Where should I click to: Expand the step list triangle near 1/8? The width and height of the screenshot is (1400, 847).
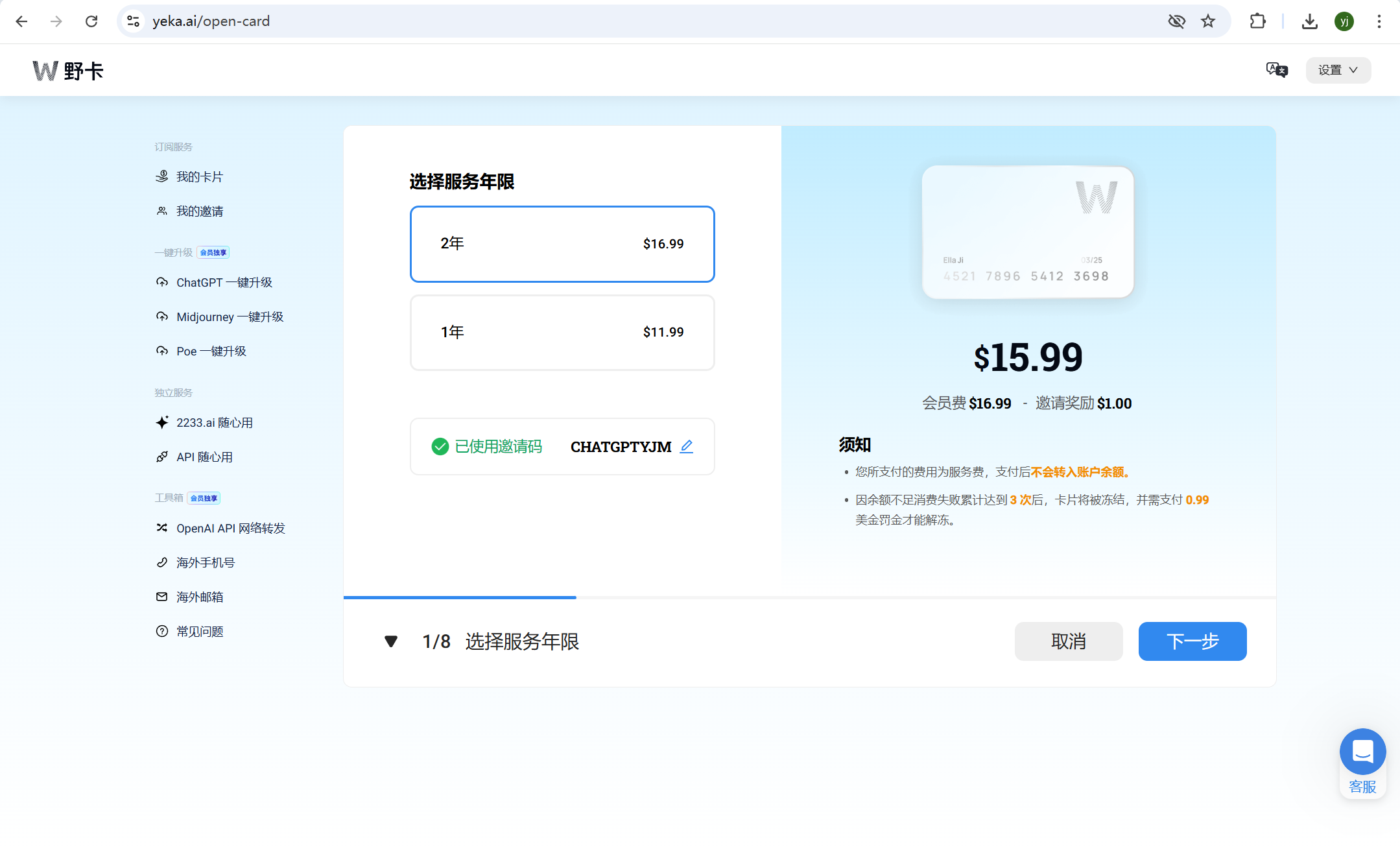tap(390, 641)
